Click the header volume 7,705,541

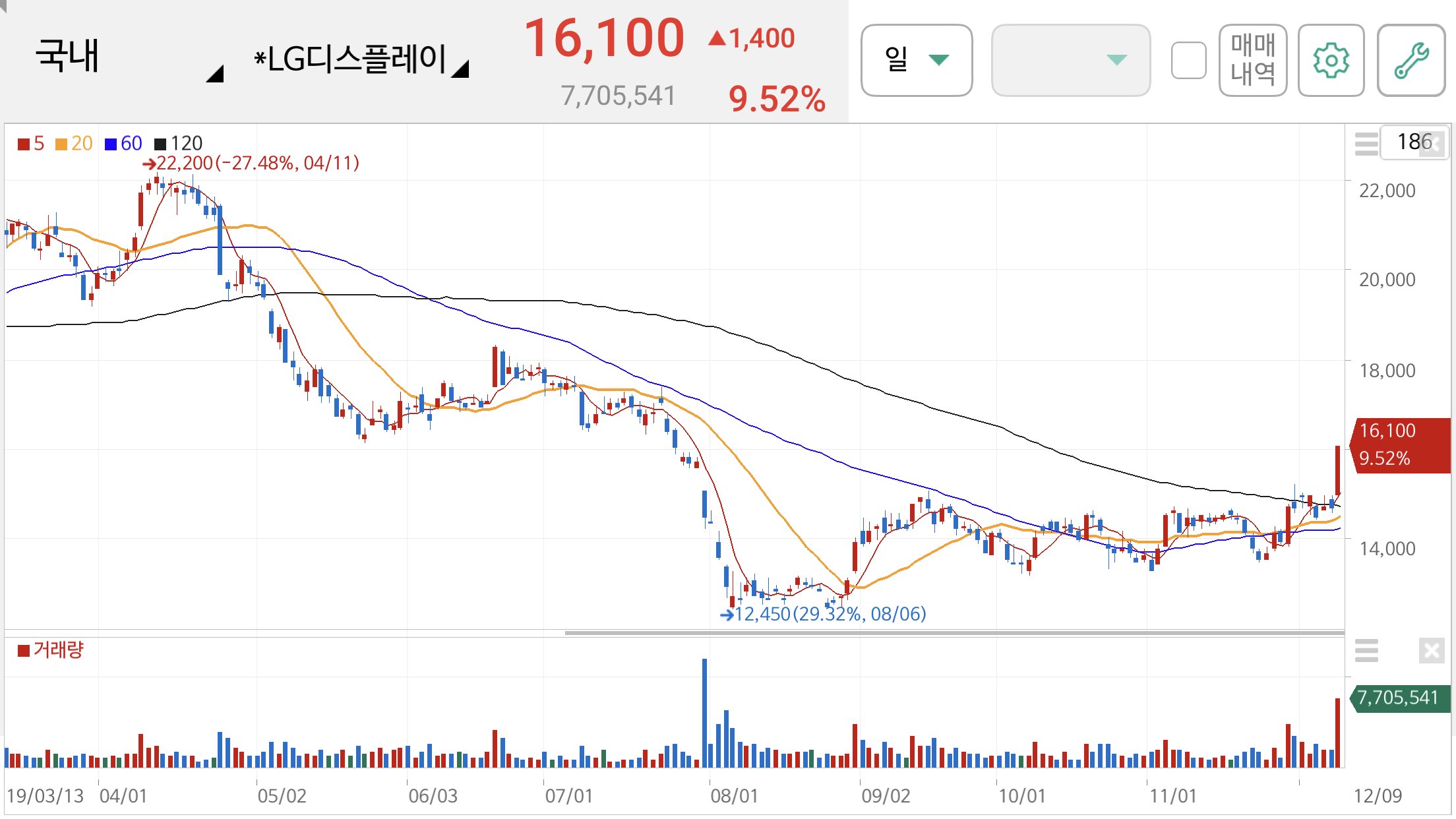click(x=618, y=96)
